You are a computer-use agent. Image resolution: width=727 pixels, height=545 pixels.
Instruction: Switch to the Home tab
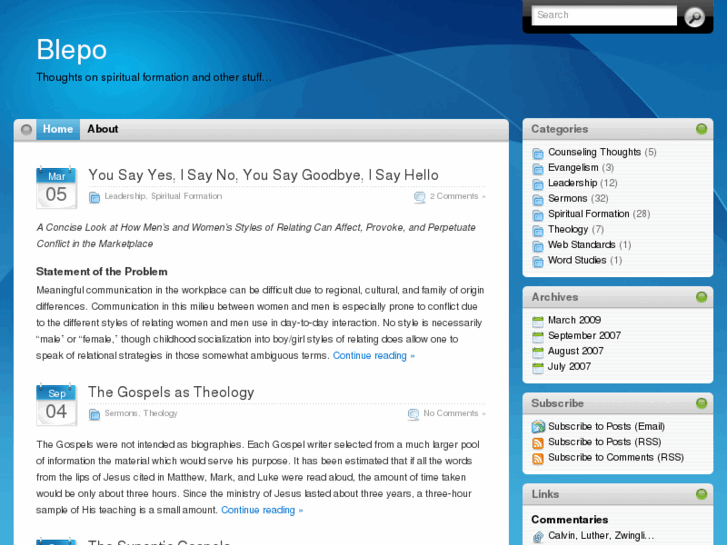[x=58, y=129]
